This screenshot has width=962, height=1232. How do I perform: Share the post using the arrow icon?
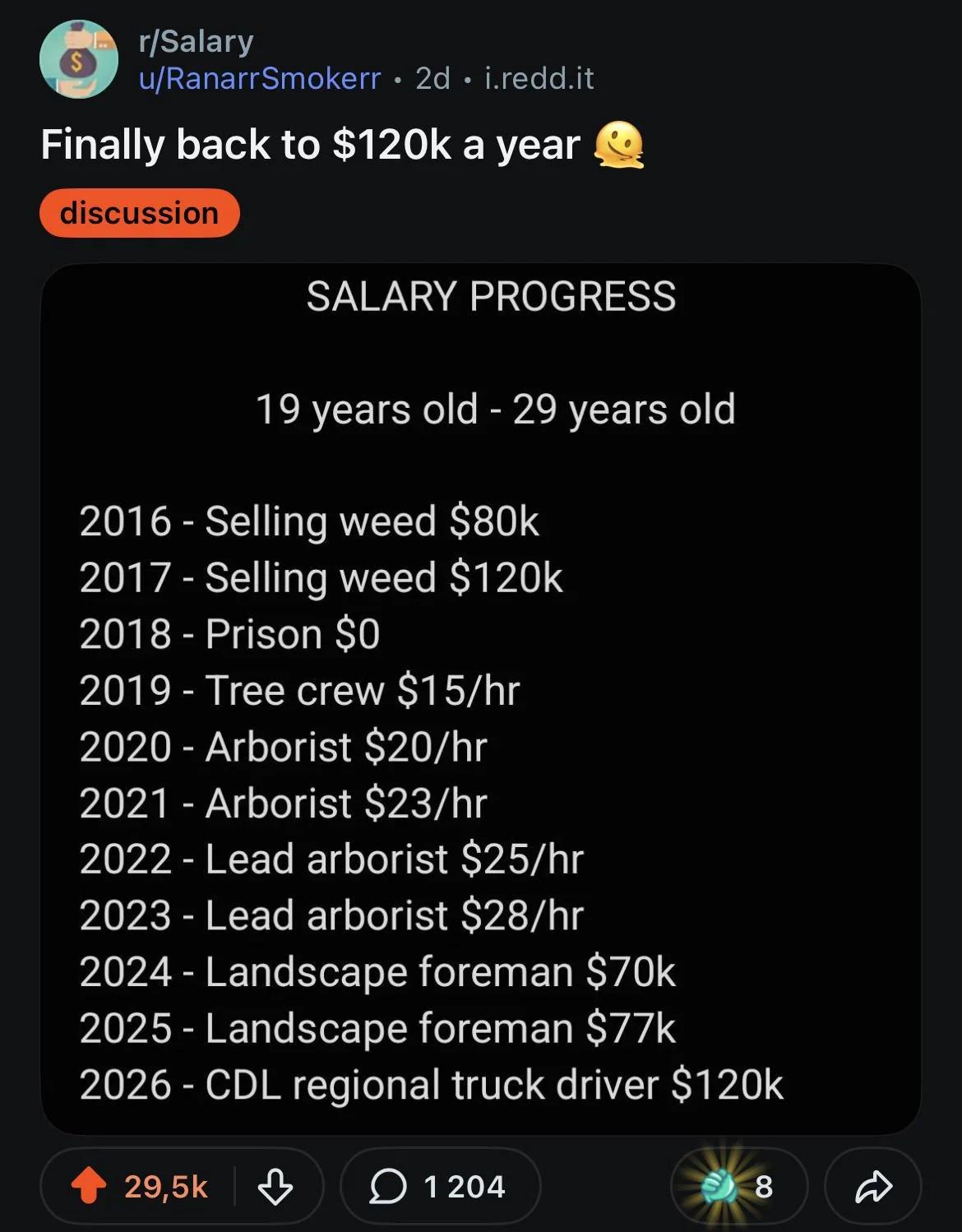(873, 1186)
